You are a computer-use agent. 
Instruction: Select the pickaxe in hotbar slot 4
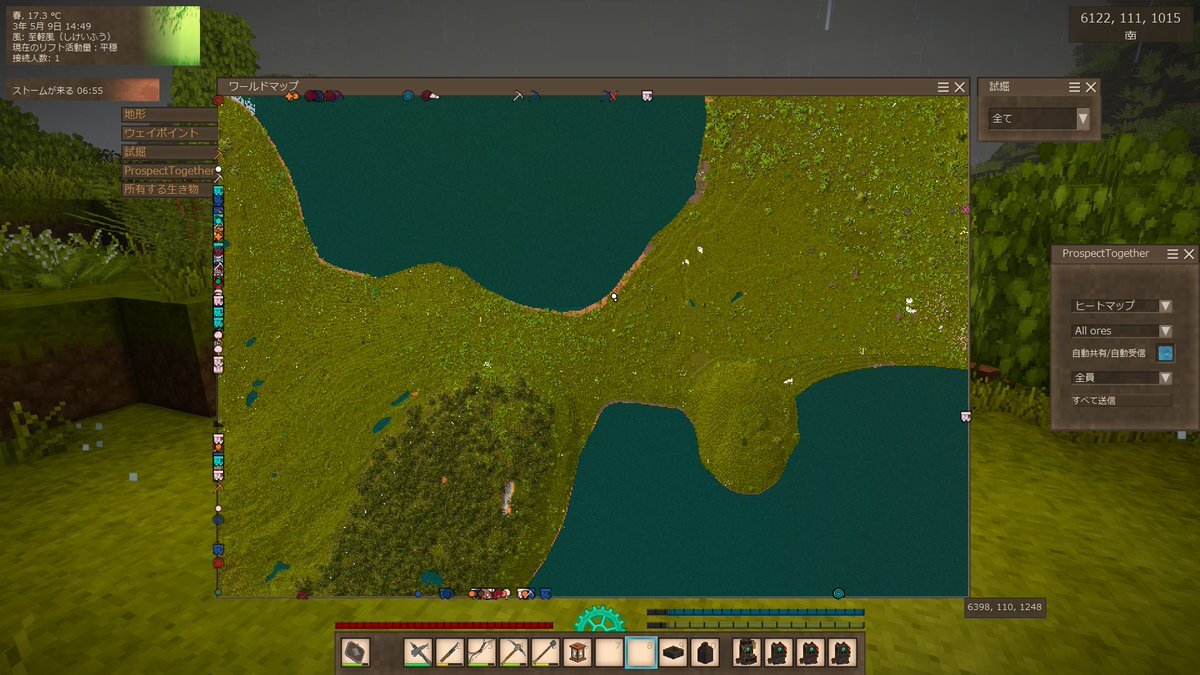point(514,653)
